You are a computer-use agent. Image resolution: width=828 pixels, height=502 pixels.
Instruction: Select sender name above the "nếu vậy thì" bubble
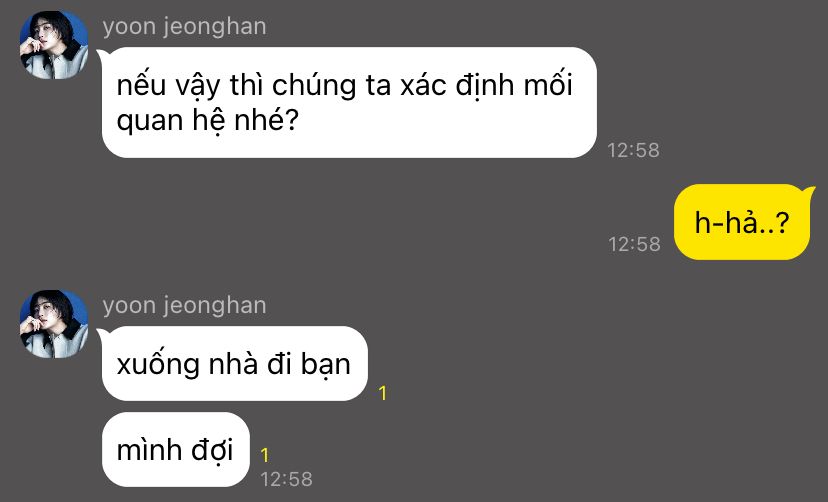pos(184,27)
